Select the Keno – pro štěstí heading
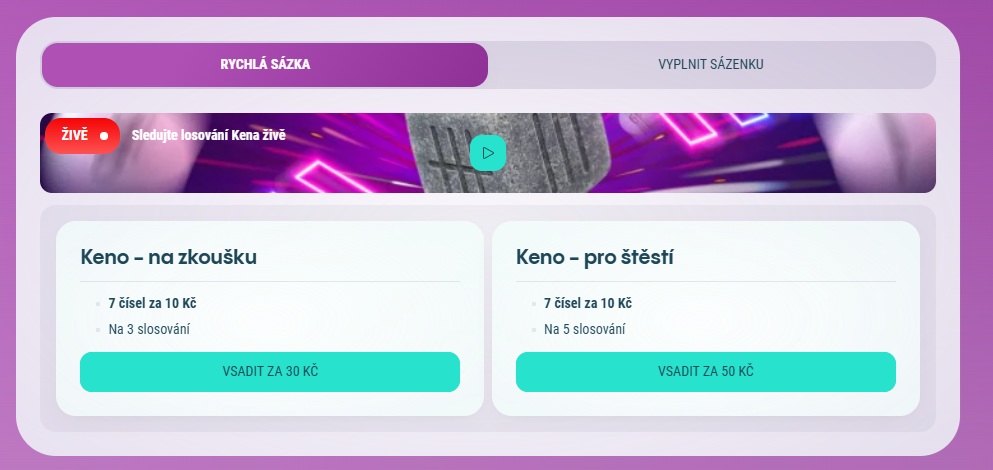993x470 pixels. click(595, 257)
